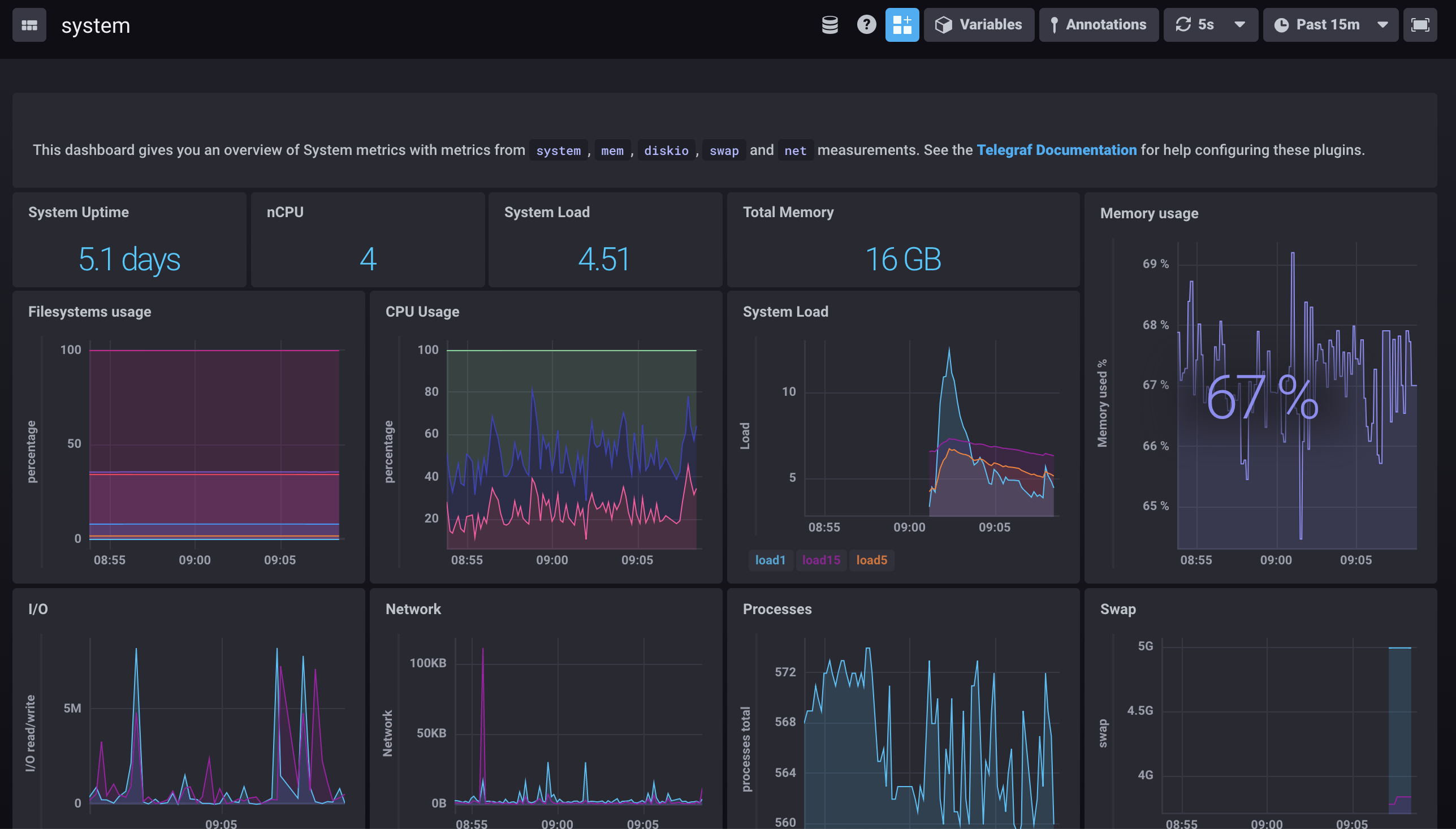
Task: Click the help question mark icon
Action: (866, 24)
